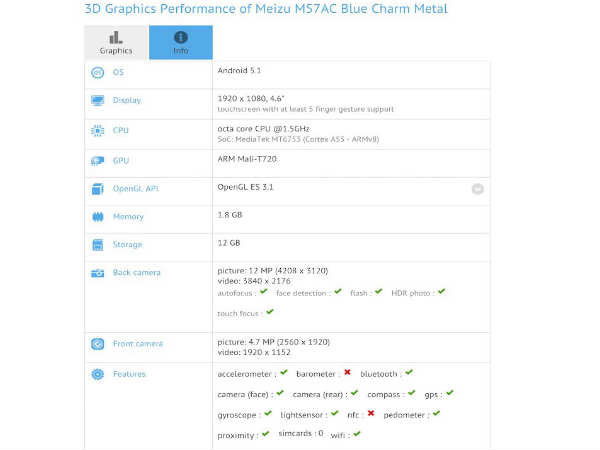Click the compass check mark
Screen dimensions: 600x450
pos(412,393)
